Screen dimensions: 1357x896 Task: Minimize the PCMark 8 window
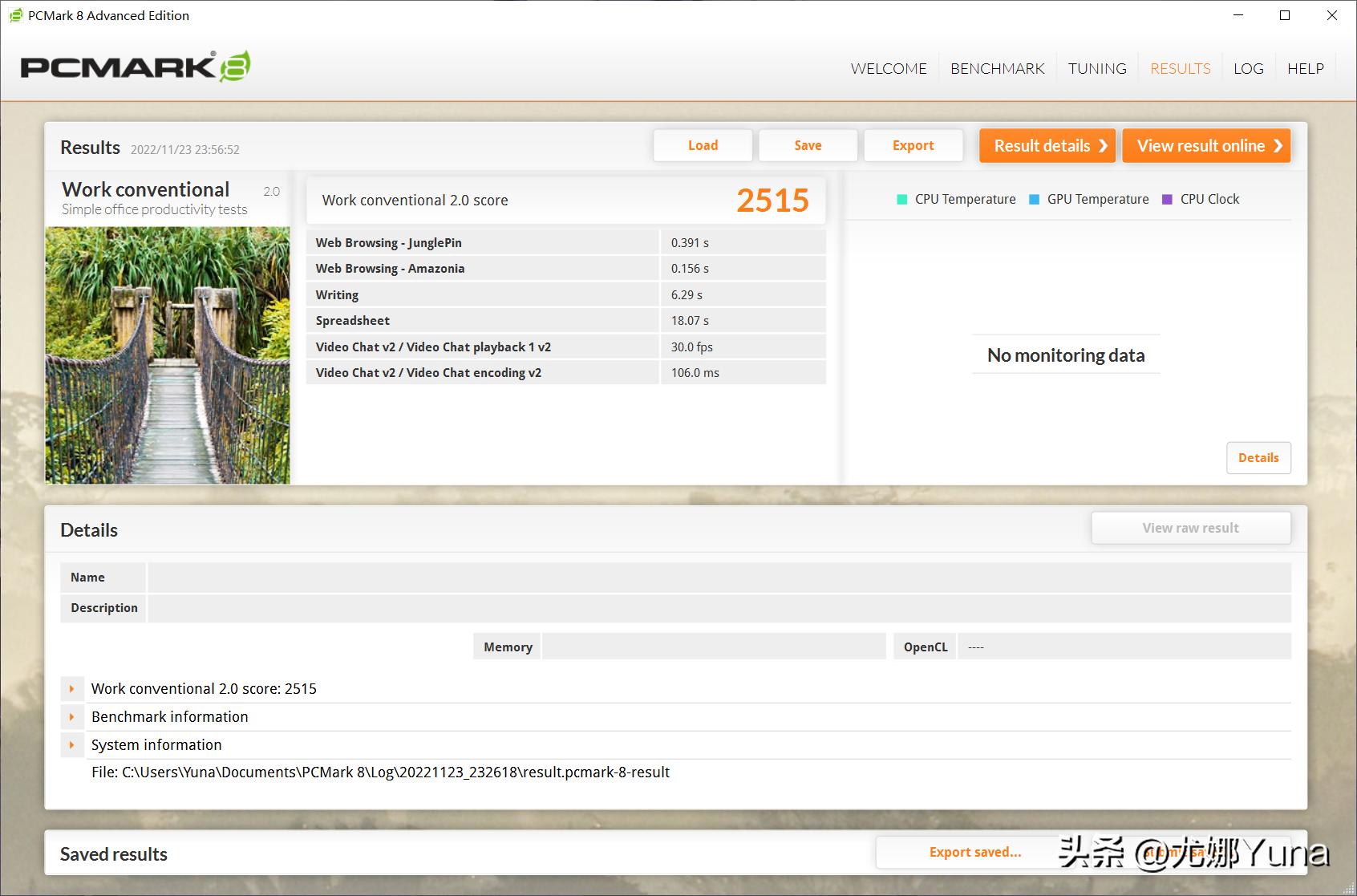pos(1239,15)
